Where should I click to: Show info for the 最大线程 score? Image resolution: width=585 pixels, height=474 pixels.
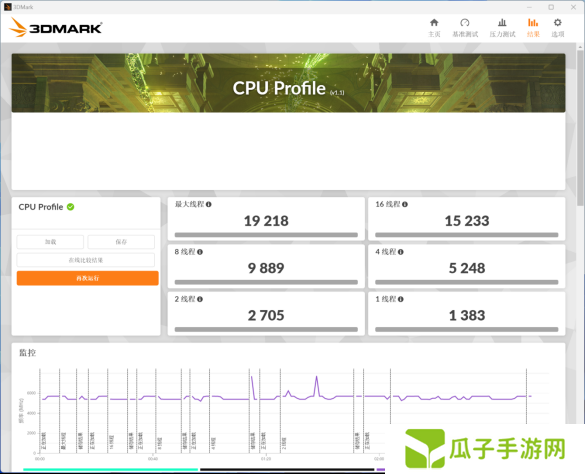[x=209, y=204]
